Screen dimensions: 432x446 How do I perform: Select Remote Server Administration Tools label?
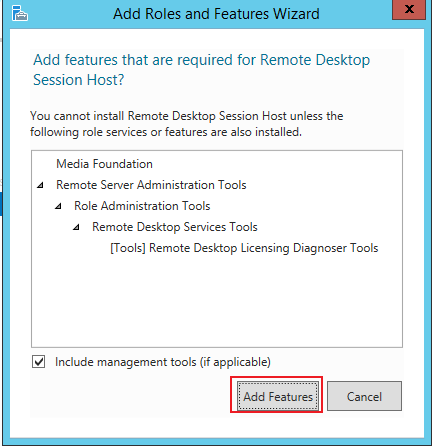coord(151,185)
